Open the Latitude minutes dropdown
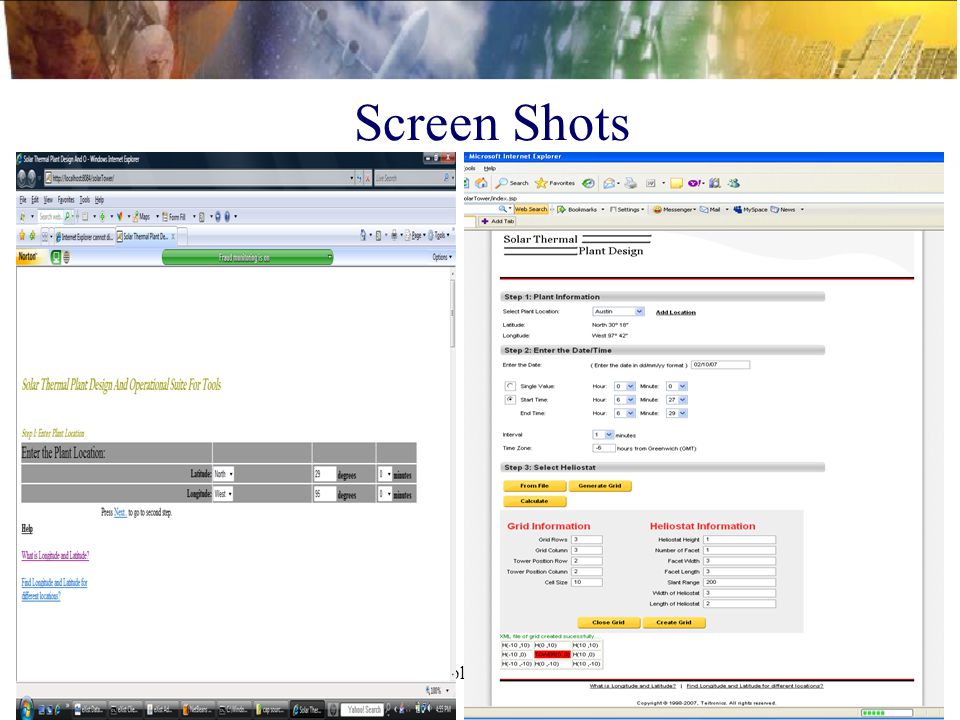The width and height of the screenshot is (960, 720). tap(384, 474)
